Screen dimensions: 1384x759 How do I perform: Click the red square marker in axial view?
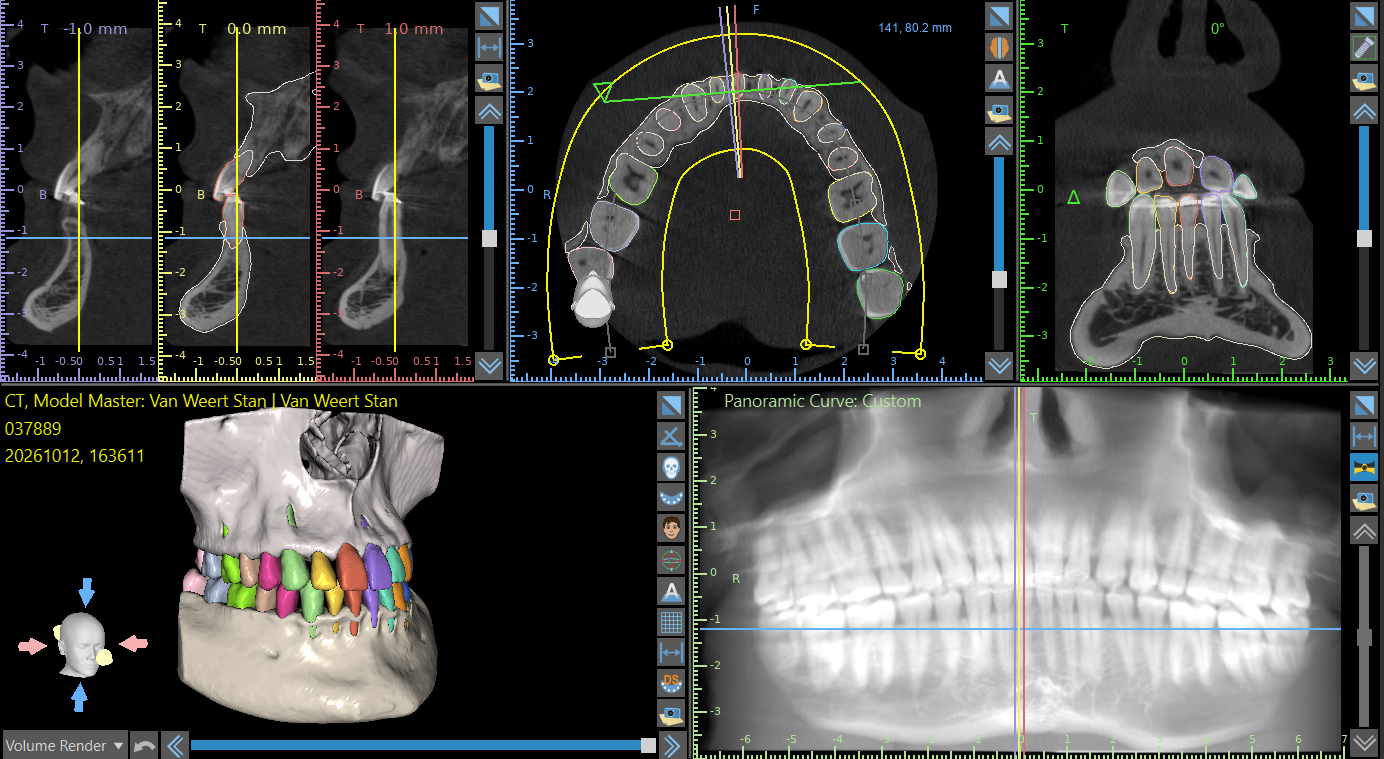(735, 215)
